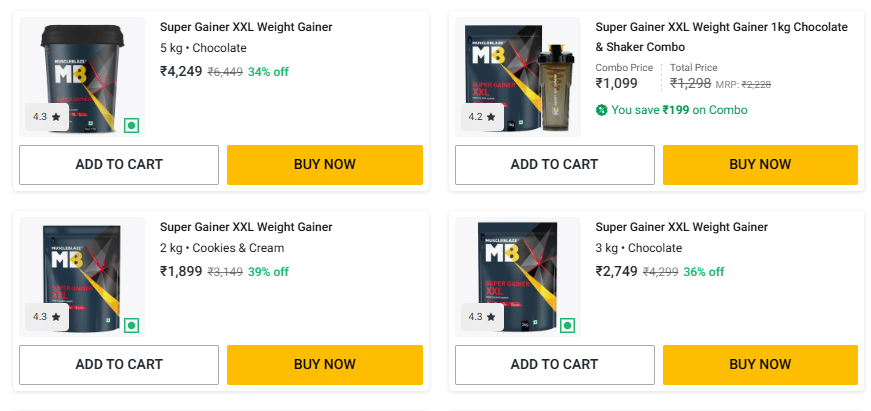Click the green vegetarian mark on 5 kg Chocolate
The height and width of the screenshot is (411, 871).
click(x=132, y=125)
